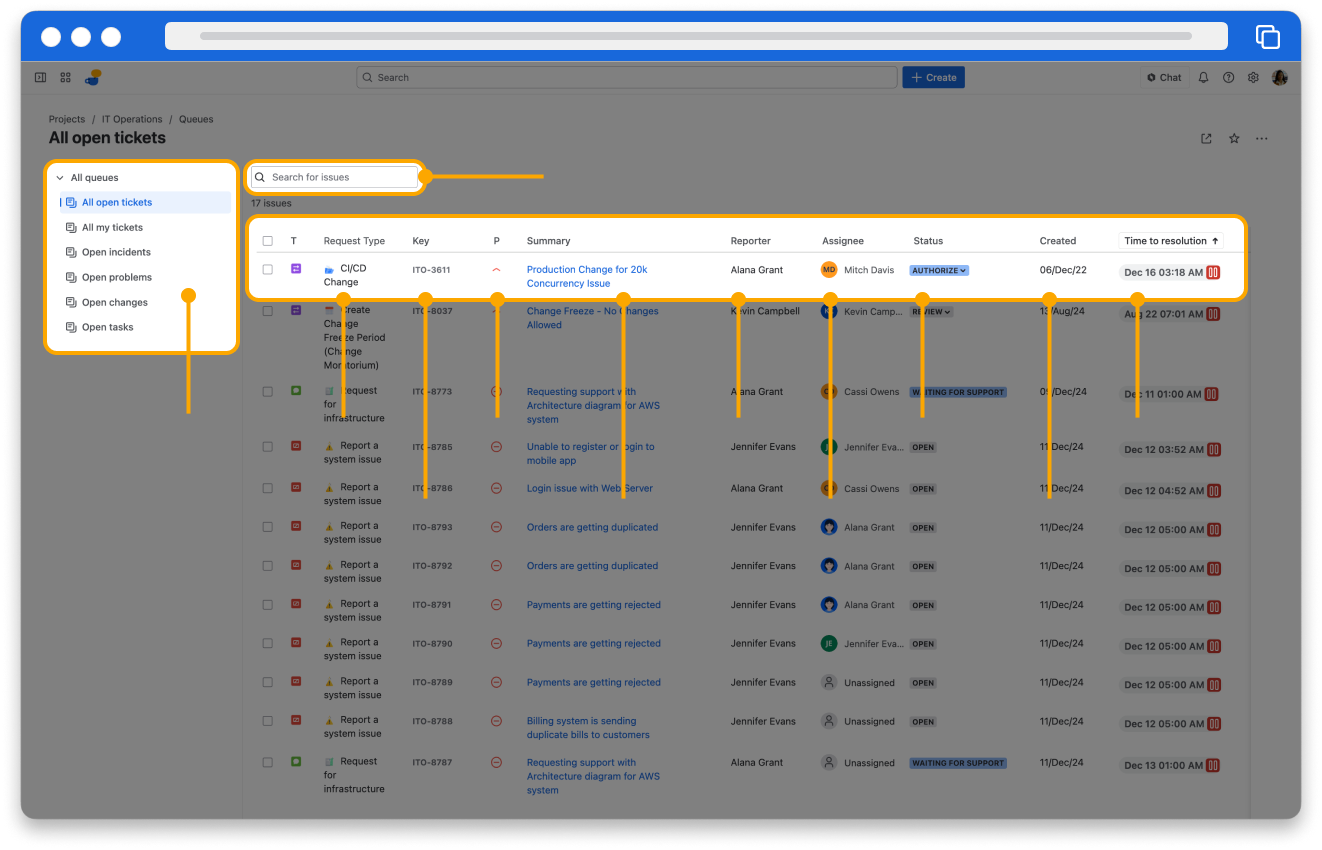Image resolution: width=1322 pixels, height=850 pixels.
Task: Click issue type icon for ITO-8773
Action: (x=296, y=391)
